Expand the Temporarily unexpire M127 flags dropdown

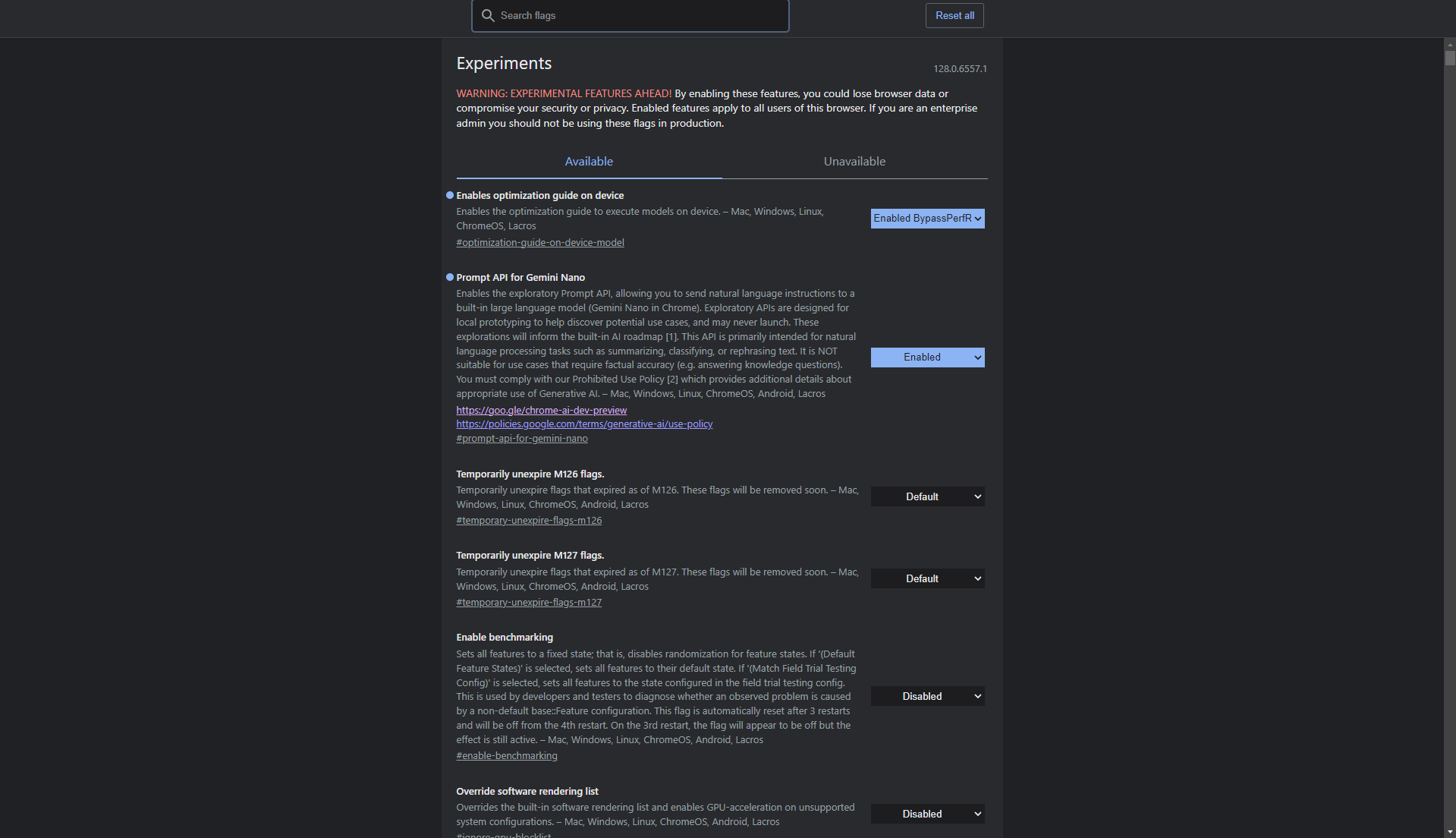(x=927, y=579)
